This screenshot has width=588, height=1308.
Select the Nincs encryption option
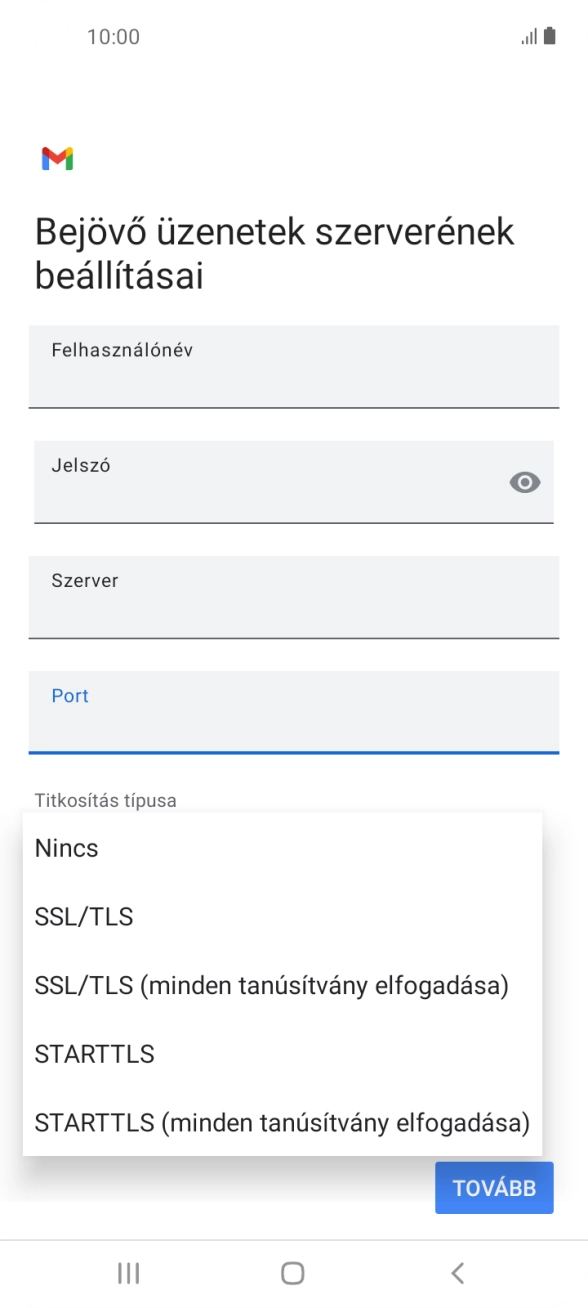point(65,848)
